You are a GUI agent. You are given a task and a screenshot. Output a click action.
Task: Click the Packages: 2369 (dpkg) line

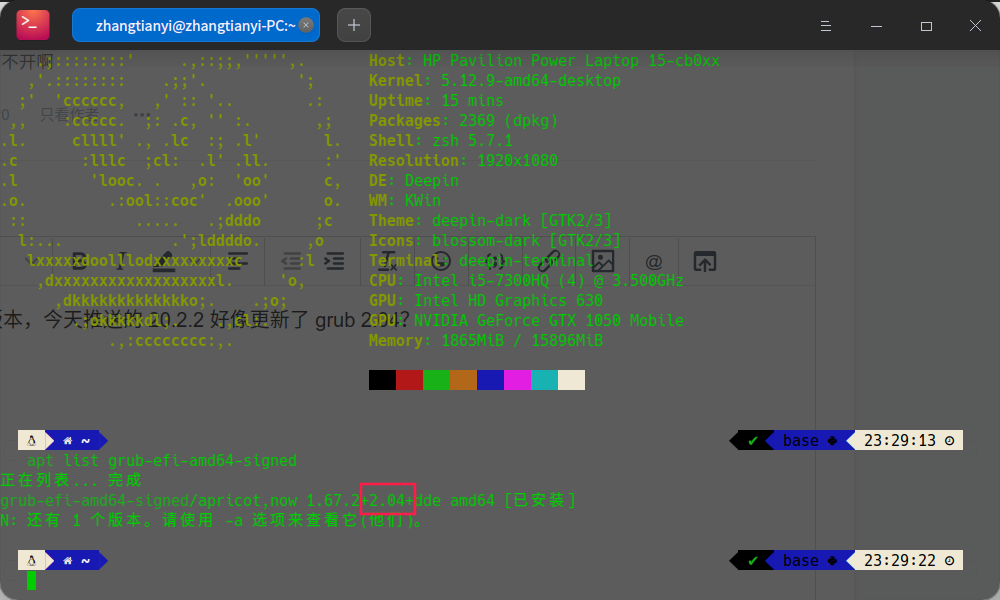point(464,121)
